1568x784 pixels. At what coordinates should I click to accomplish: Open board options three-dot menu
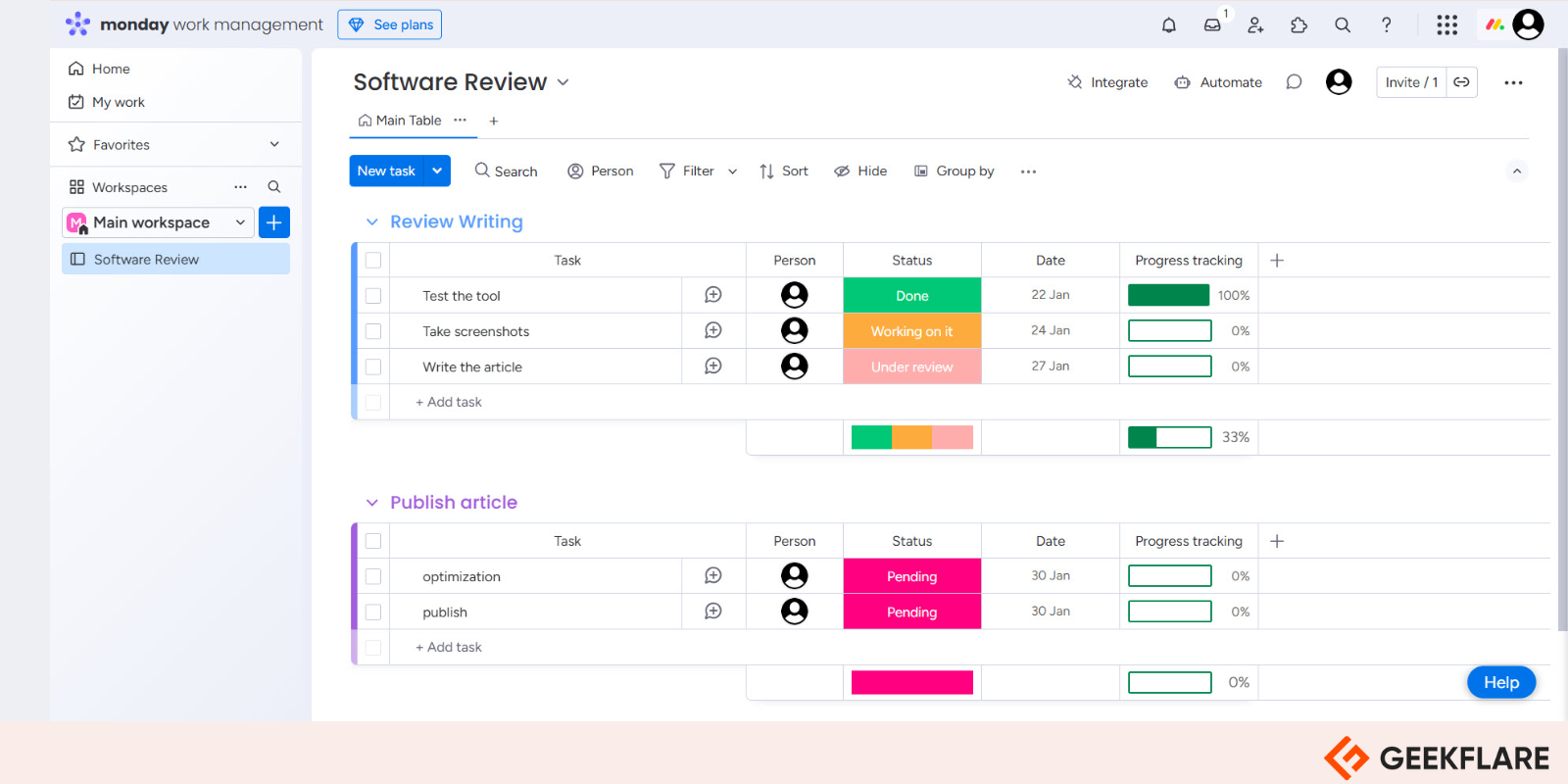pos(1513,82)
